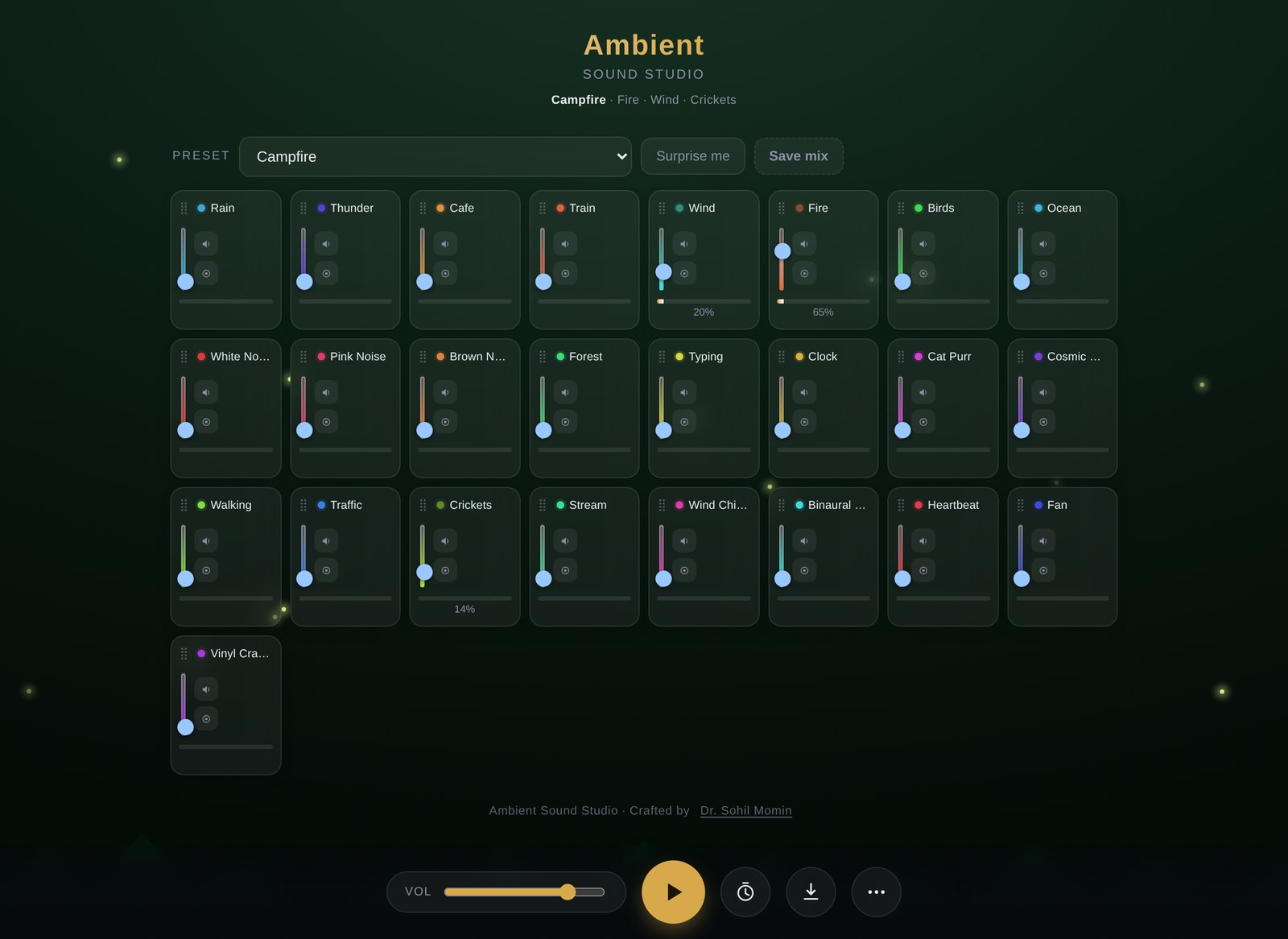The height and width of the screenshot is (939, 1288).
Task: Toggle the circle-dot button on the Crickets card
Action: click(445, 571)
